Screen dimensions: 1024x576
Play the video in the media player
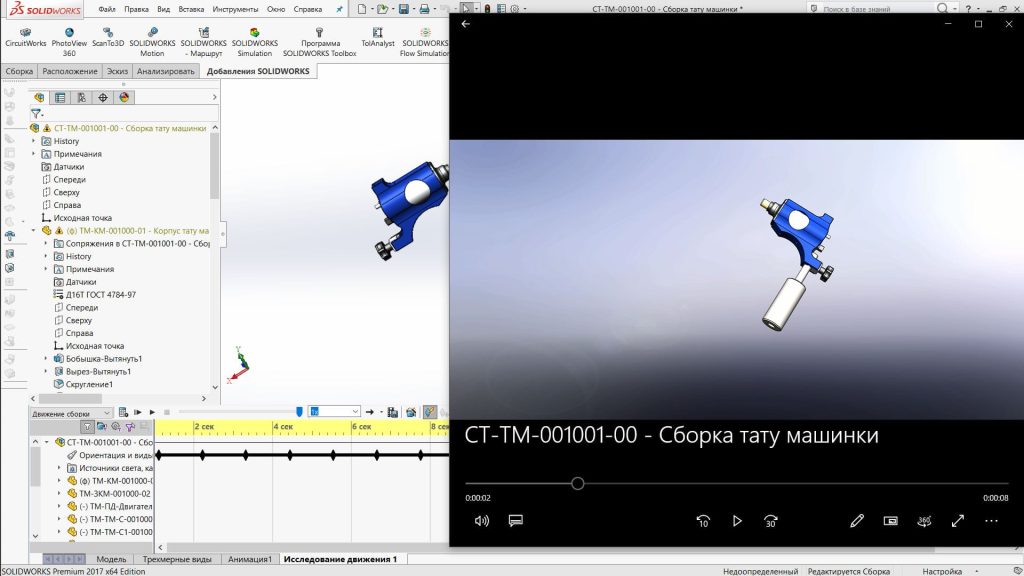[x=737, y=520]
